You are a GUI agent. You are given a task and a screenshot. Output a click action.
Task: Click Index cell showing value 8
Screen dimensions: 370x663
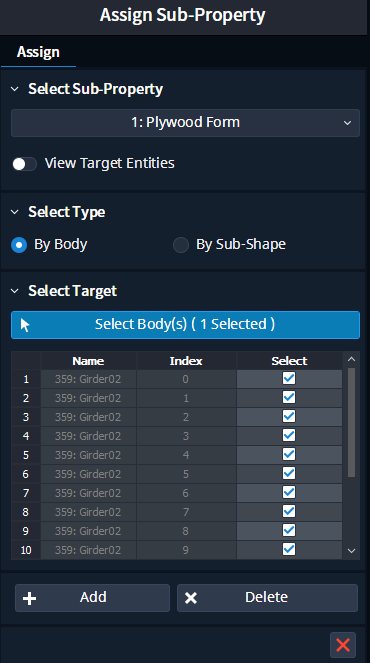point(186,531)
